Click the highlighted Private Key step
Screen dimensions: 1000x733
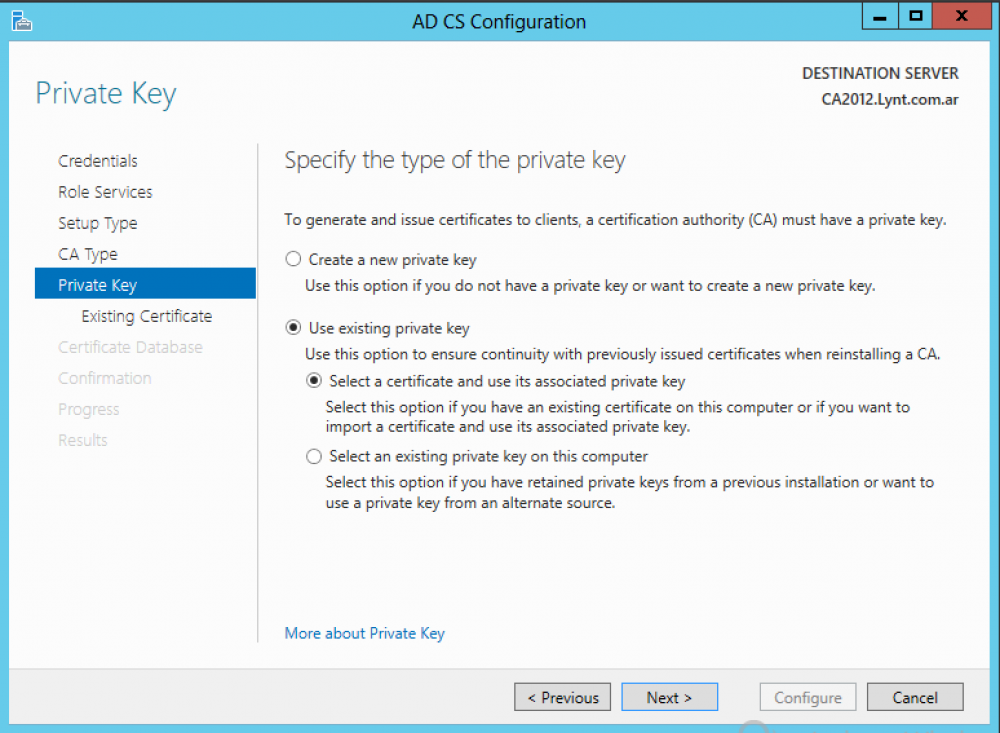pyautogui.click(x=97, y=284)
